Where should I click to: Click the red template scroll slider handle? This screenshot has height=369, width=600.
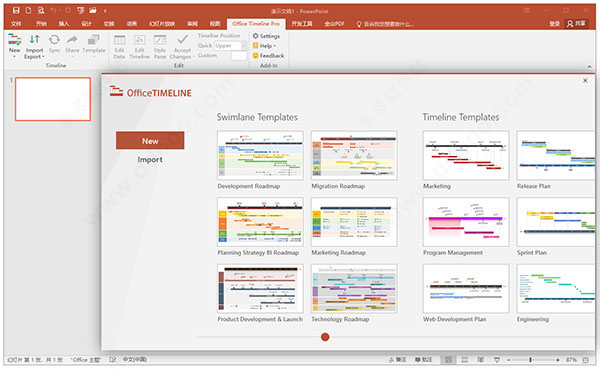point(325,337)
